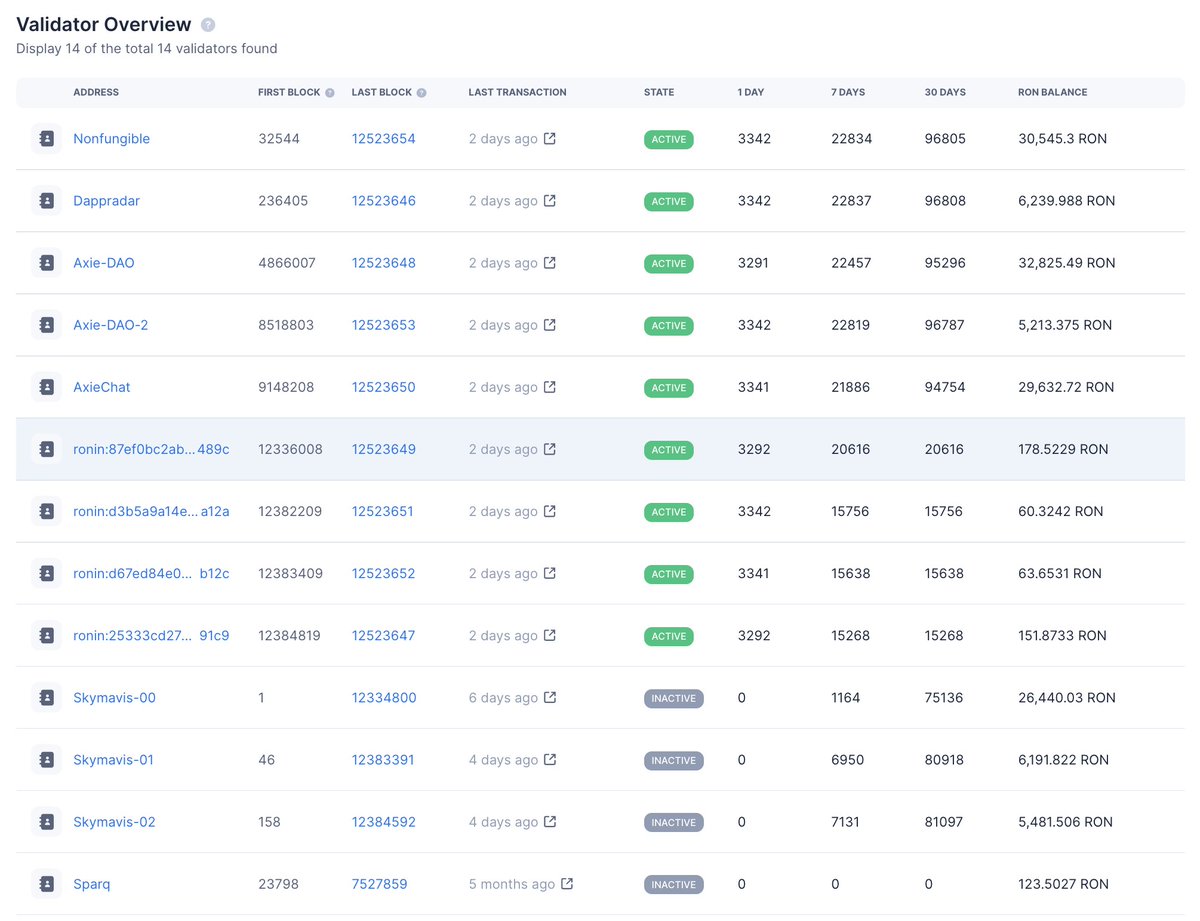Click the Skymavis-00 validator avatar icon
The height and width of the screenshot is (921, 1200).
pos(46,697)
